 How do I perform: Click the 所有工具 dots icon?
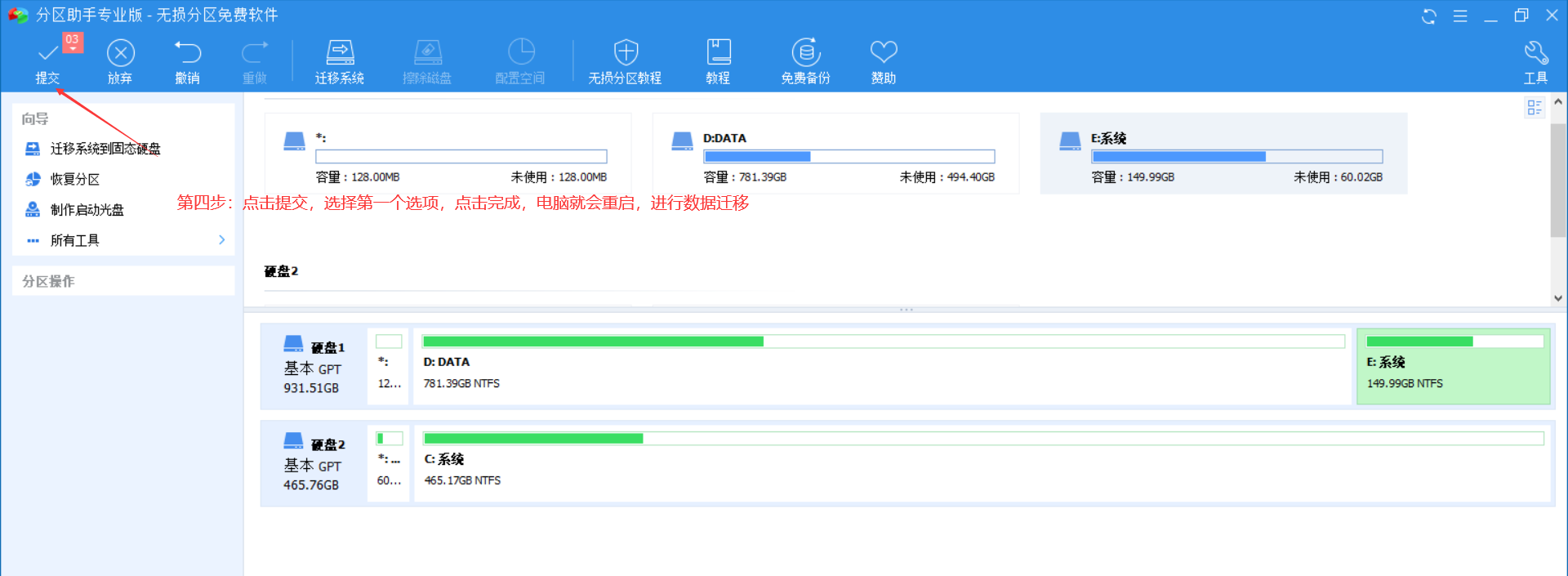pyautogui.click(x=33, y=240)
